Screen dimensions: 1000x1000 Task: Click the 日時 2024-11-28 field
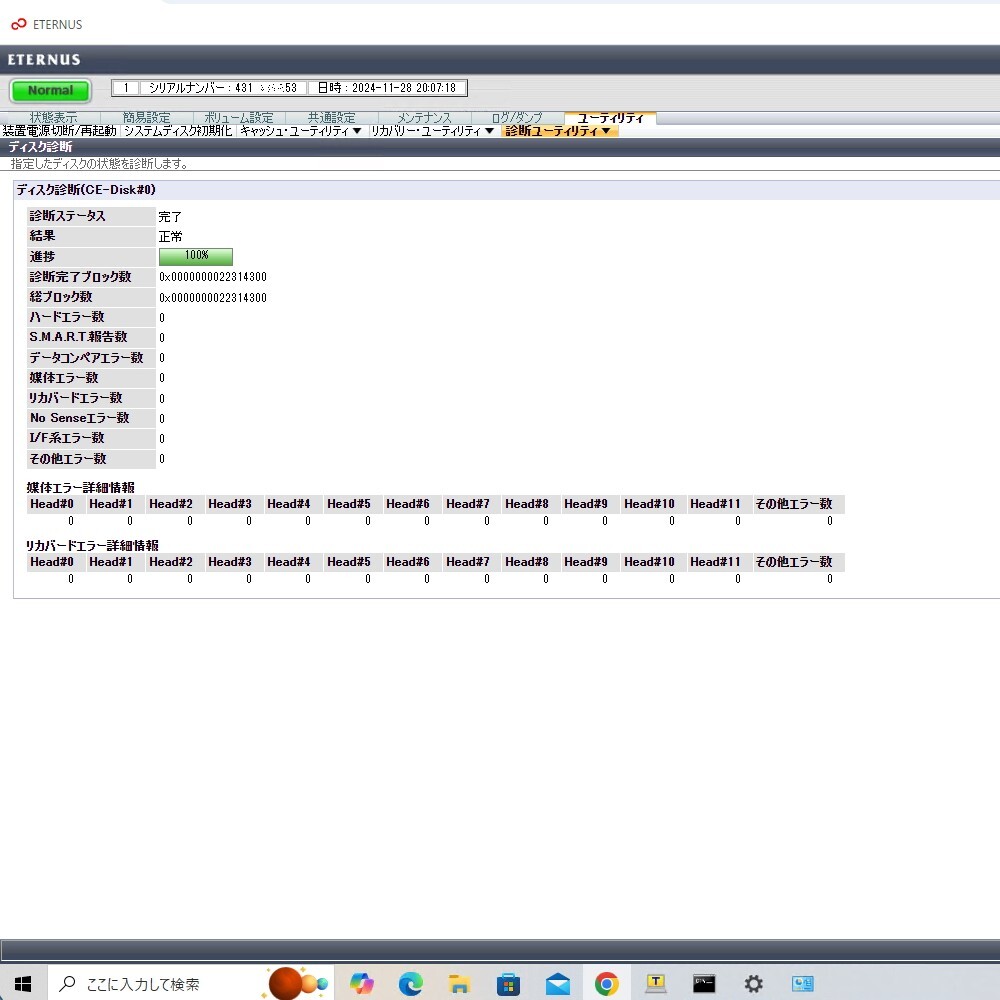387,88
